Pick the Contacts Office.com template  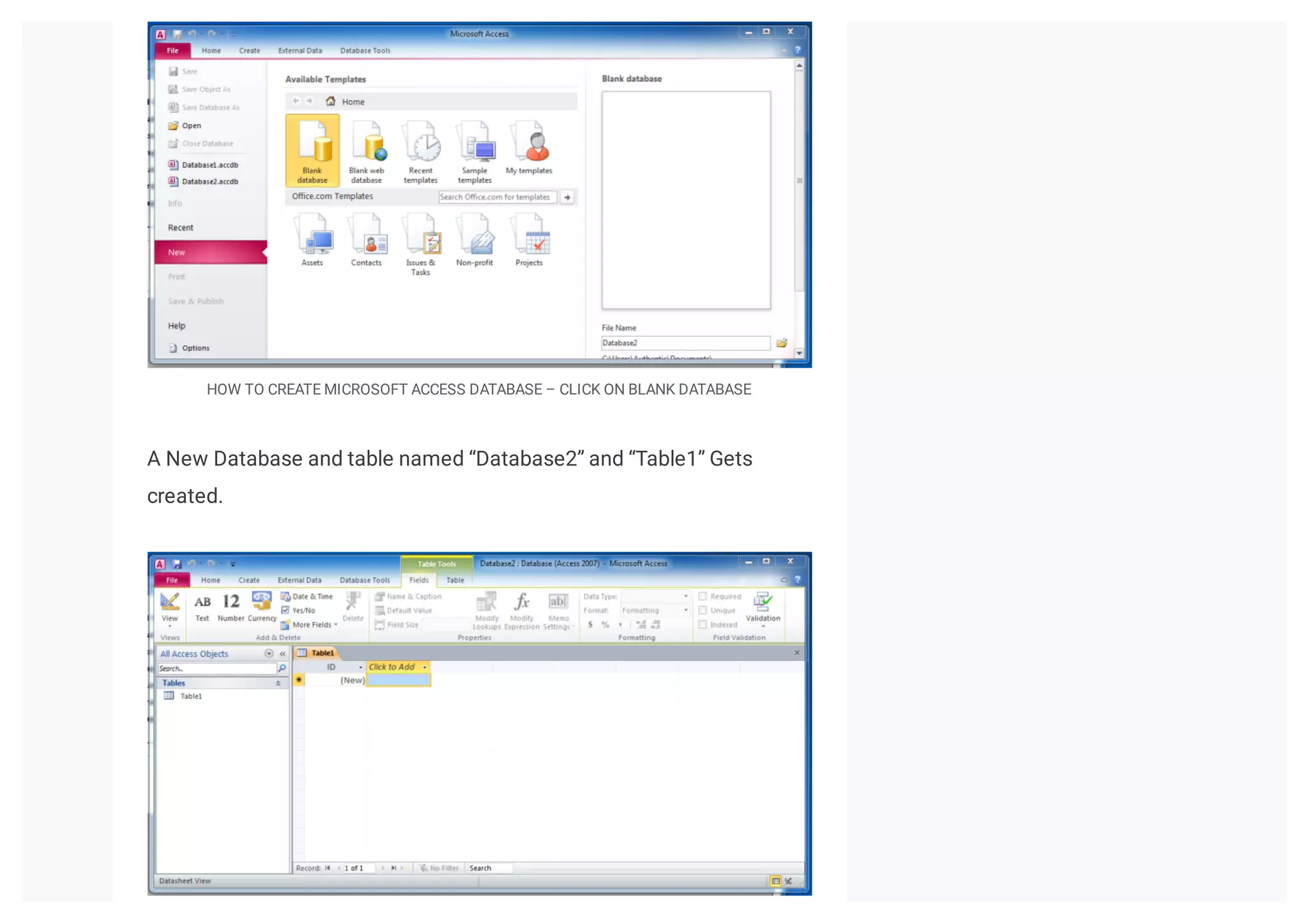366,240
